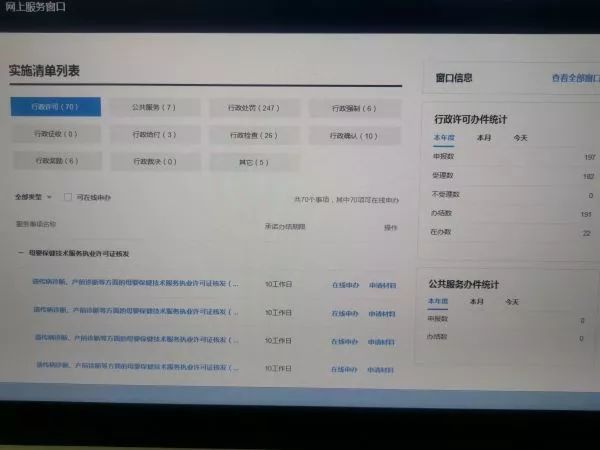View the 行政检查 (26) category
This screenshot has height=450, width=600.
[254, 135]
